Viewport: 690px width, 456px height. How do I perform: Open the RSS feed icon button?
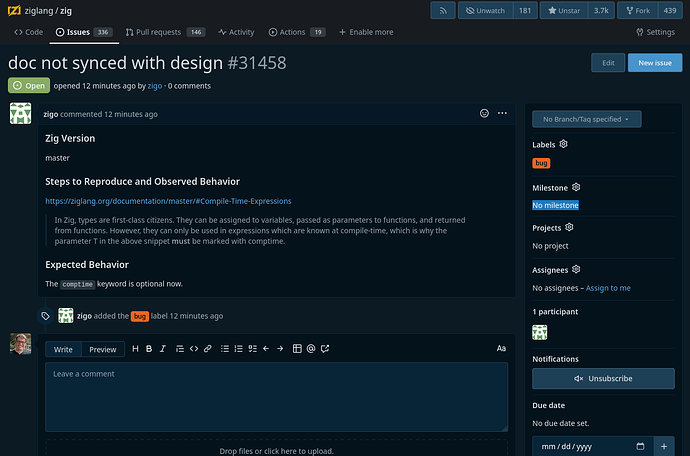coord(443,11)
